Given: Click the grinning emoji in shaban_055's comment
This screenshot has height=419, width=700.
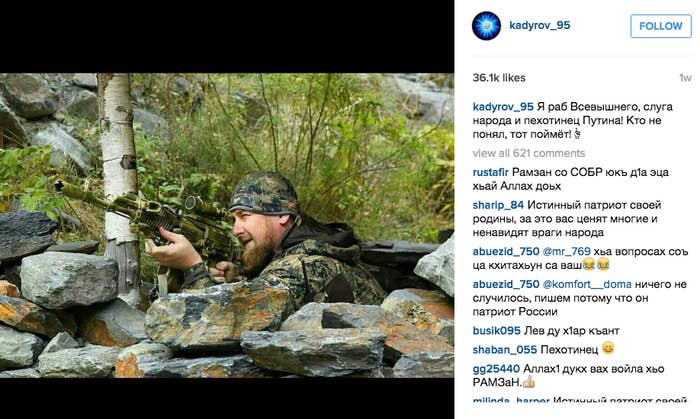Looking at the screenshot, I should 608,348.
